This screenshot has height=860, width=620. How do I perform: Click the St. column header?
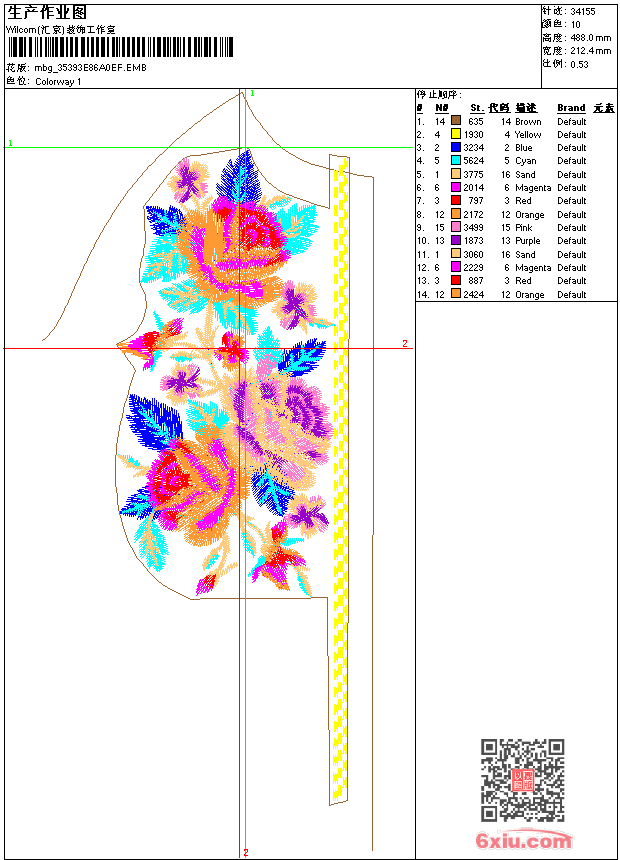click(x=477, y=108)
